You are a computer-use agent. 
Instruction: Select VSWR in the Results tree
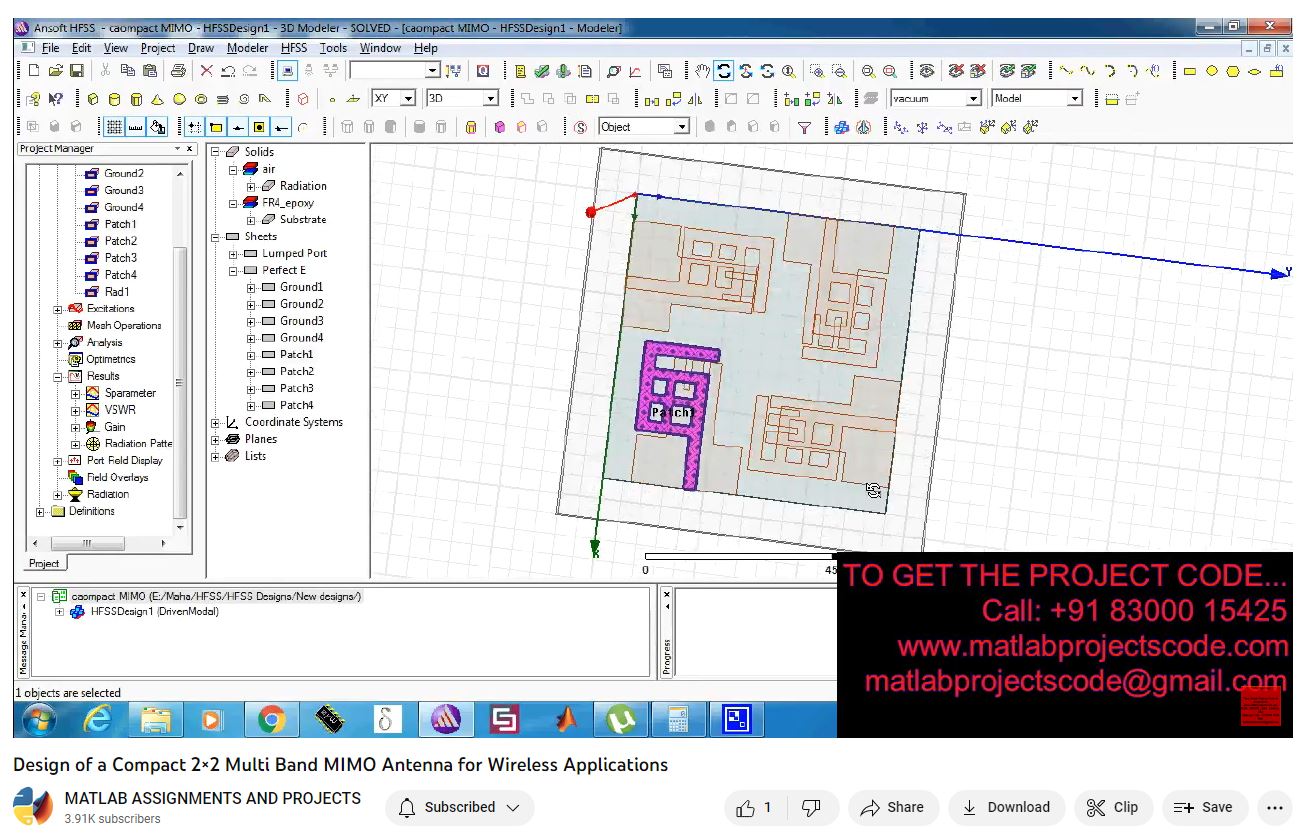(x=120, y=410)
